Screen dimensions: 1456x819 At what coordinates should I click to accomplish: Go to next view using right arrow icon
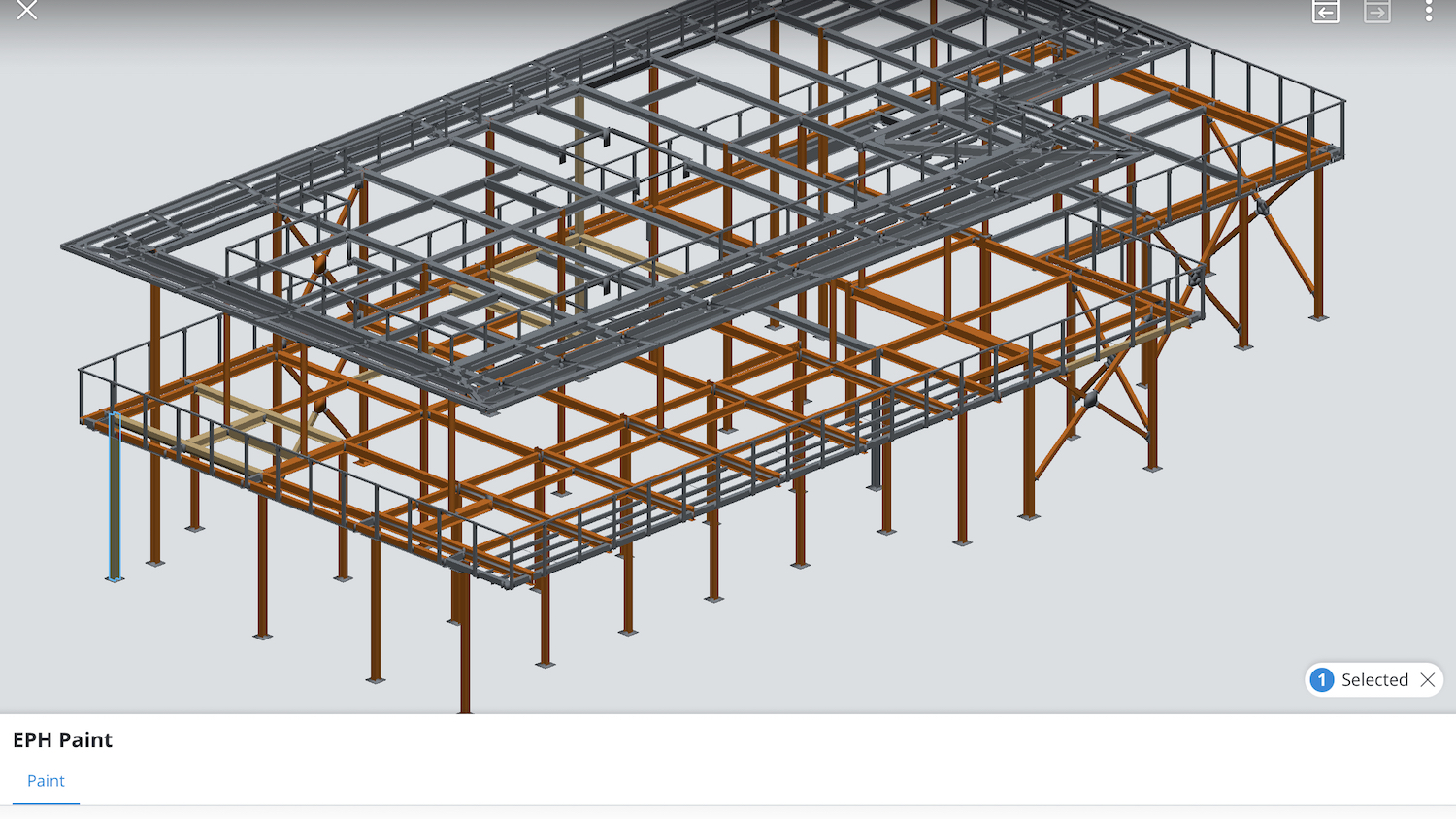click(1376, 12)
